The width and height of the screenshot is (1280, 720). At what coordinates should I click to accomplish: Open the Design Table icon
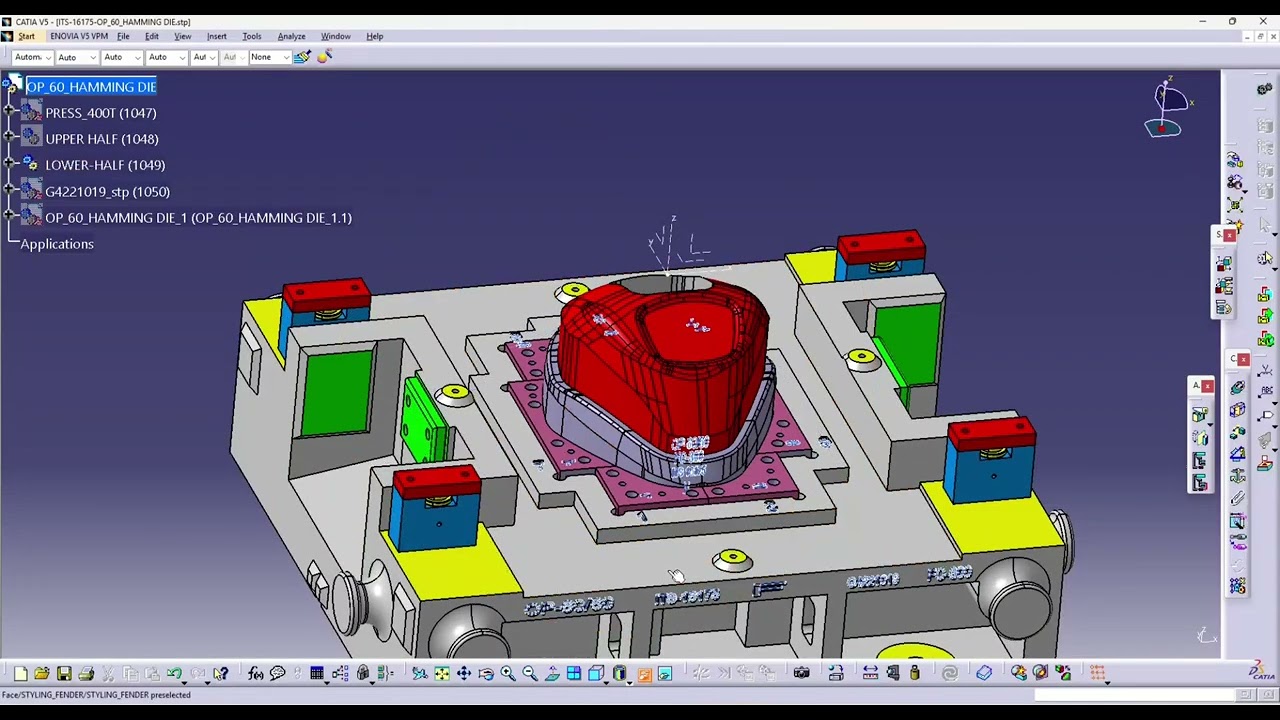(317, 674)
